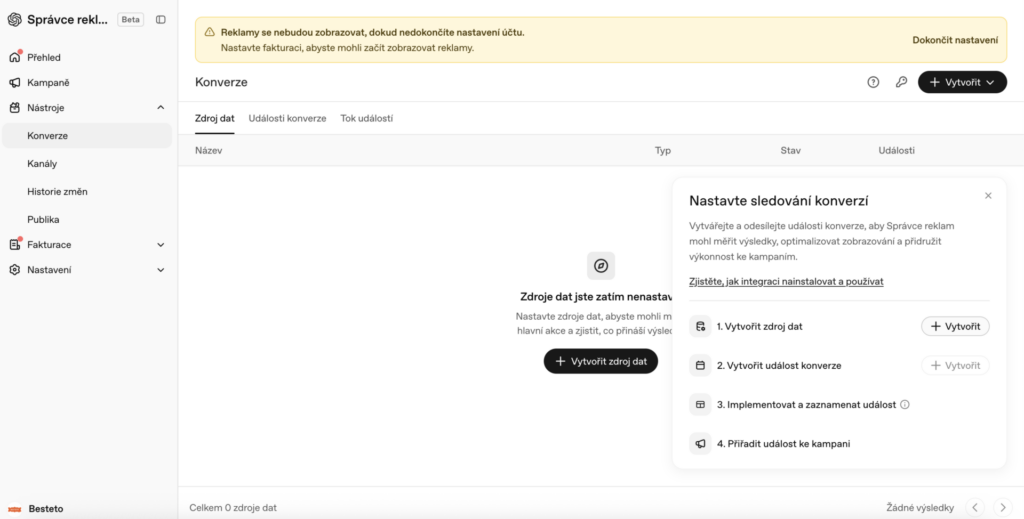Screen dimensions: 1024x519
Task: Open the help question mark icon
Action: 873,82
